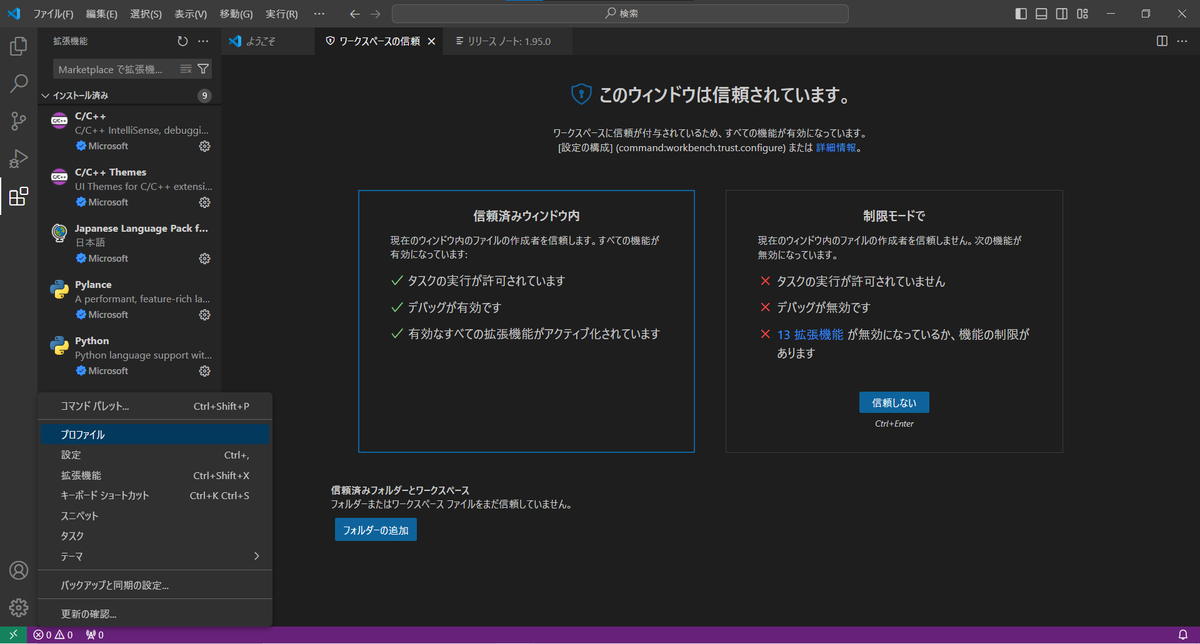1200x644 pixels.
Task: Click the remote window indicator in status bar
Action: click(13, 635)
